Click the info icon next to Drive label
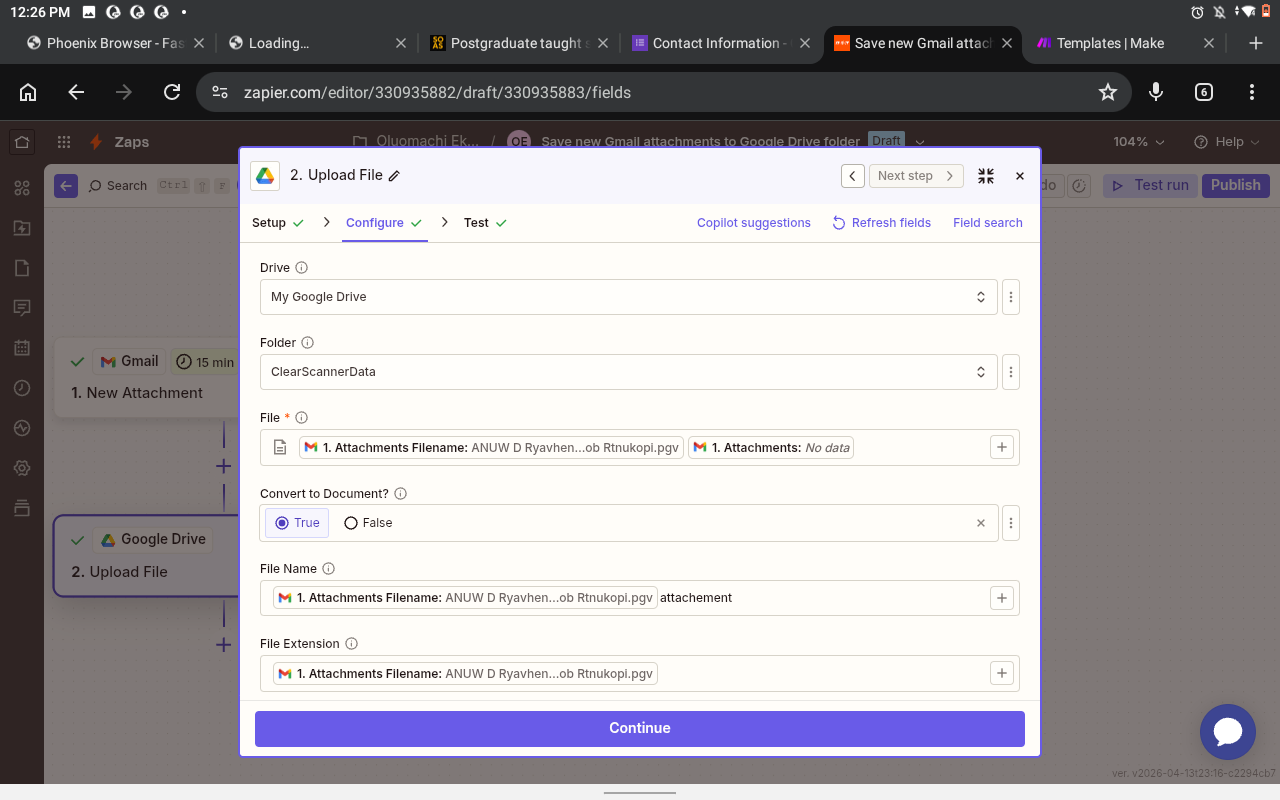This screenshot has height=800, width=1280. tap(302, 268)
